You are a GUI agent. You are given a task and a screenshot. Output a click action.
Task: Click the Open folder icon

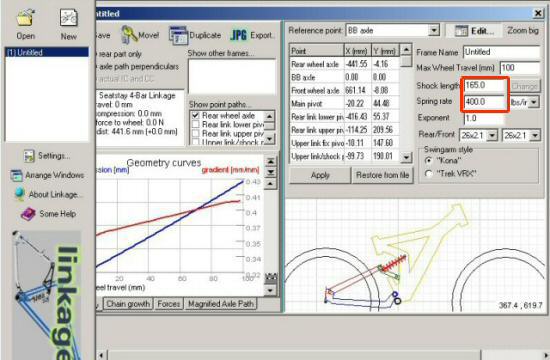coord(26,18)
